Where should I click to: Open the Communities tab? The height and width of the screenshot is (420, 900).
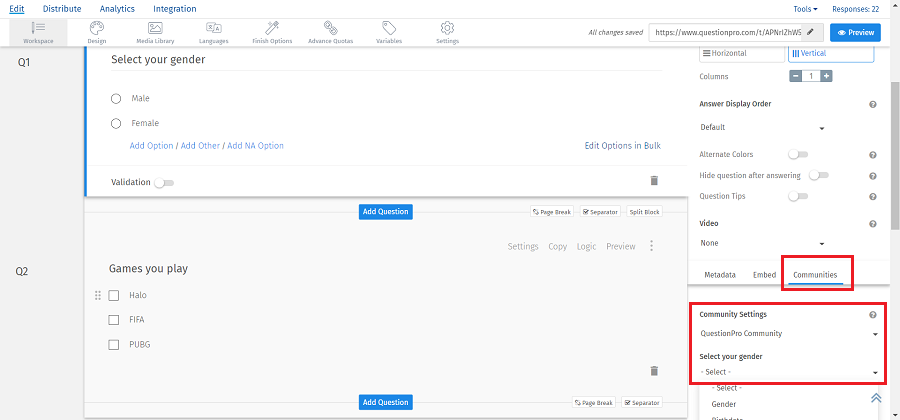pos(815,275)
